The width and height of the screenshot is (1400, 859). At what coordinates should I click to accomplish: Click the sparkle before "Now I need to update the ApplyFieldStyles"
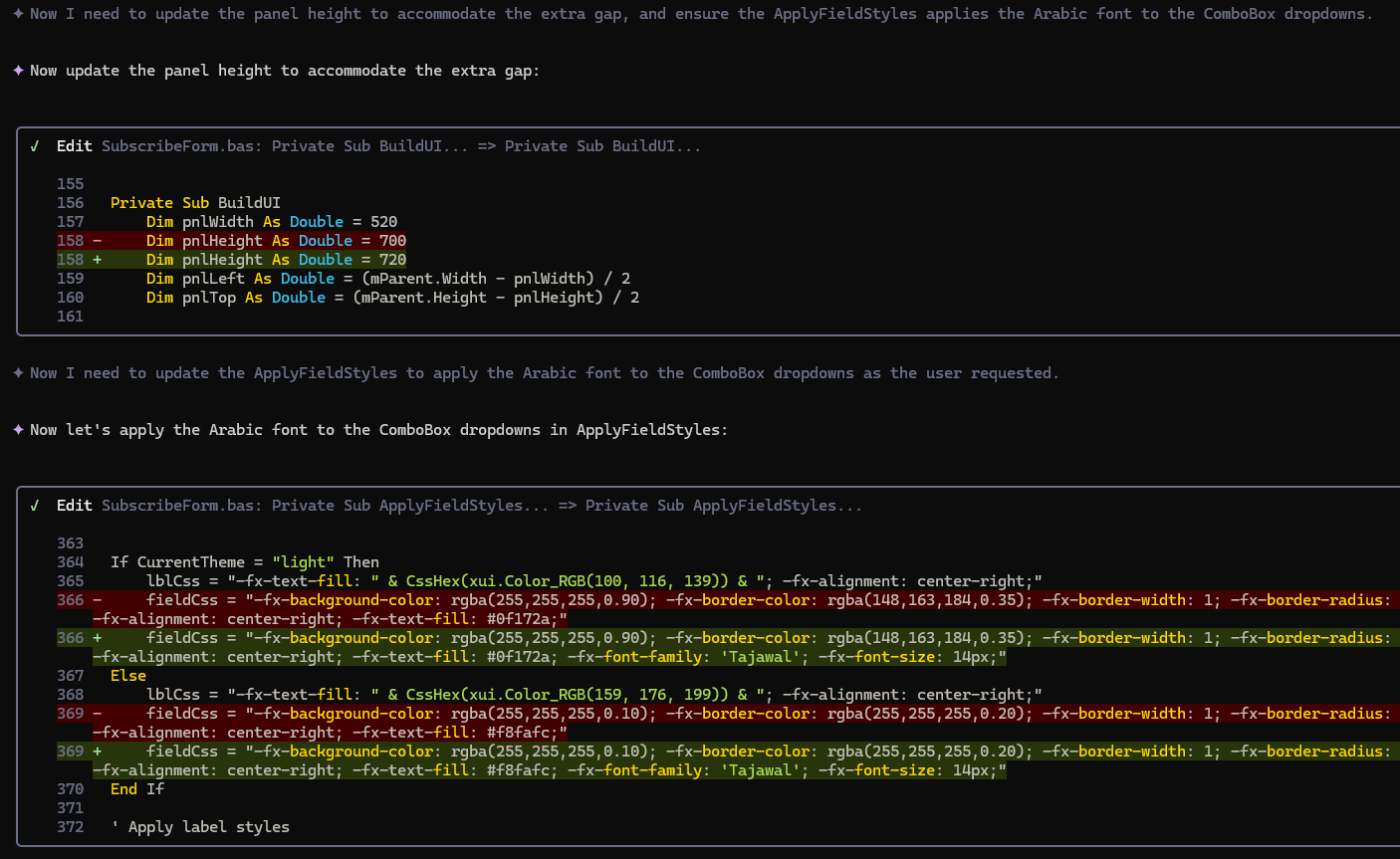[18, 373]
